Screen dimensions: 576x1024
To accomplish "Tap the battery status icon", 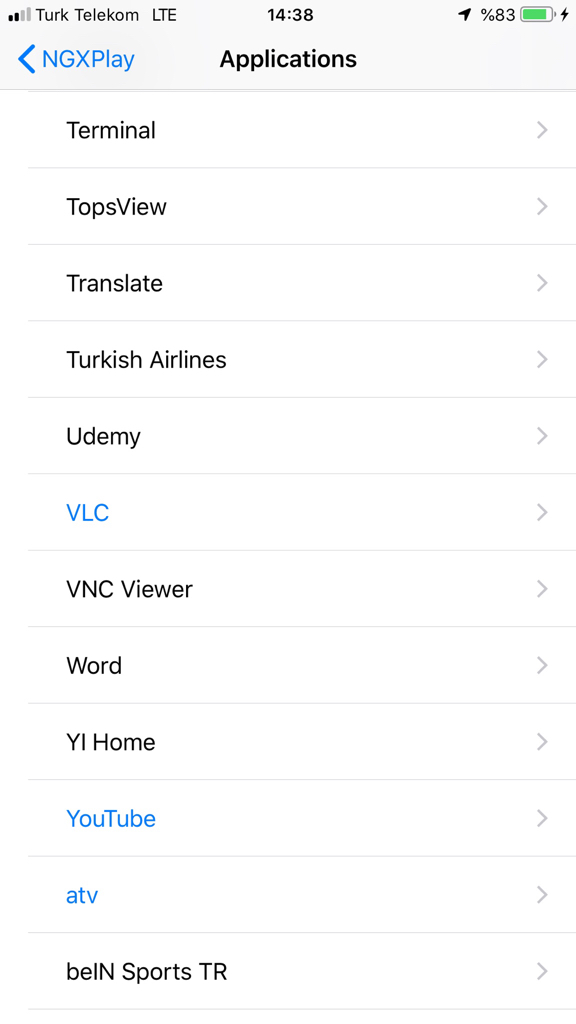I will tap(538, 14).
